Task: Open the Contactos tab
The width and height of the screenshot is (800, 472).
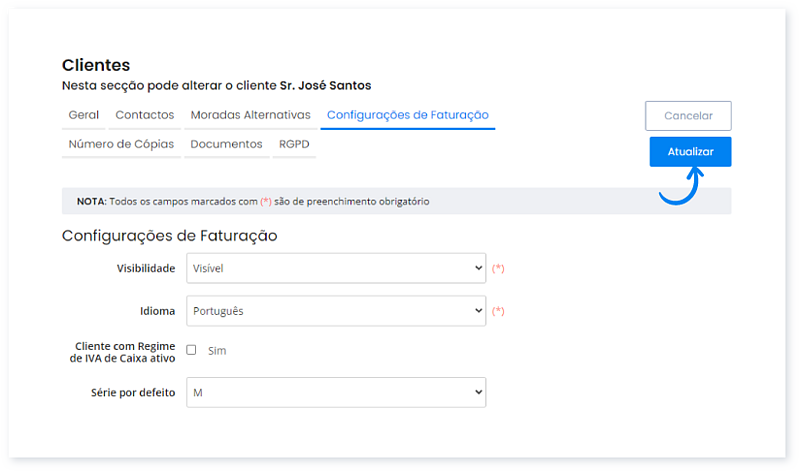Action: point(144,115)
